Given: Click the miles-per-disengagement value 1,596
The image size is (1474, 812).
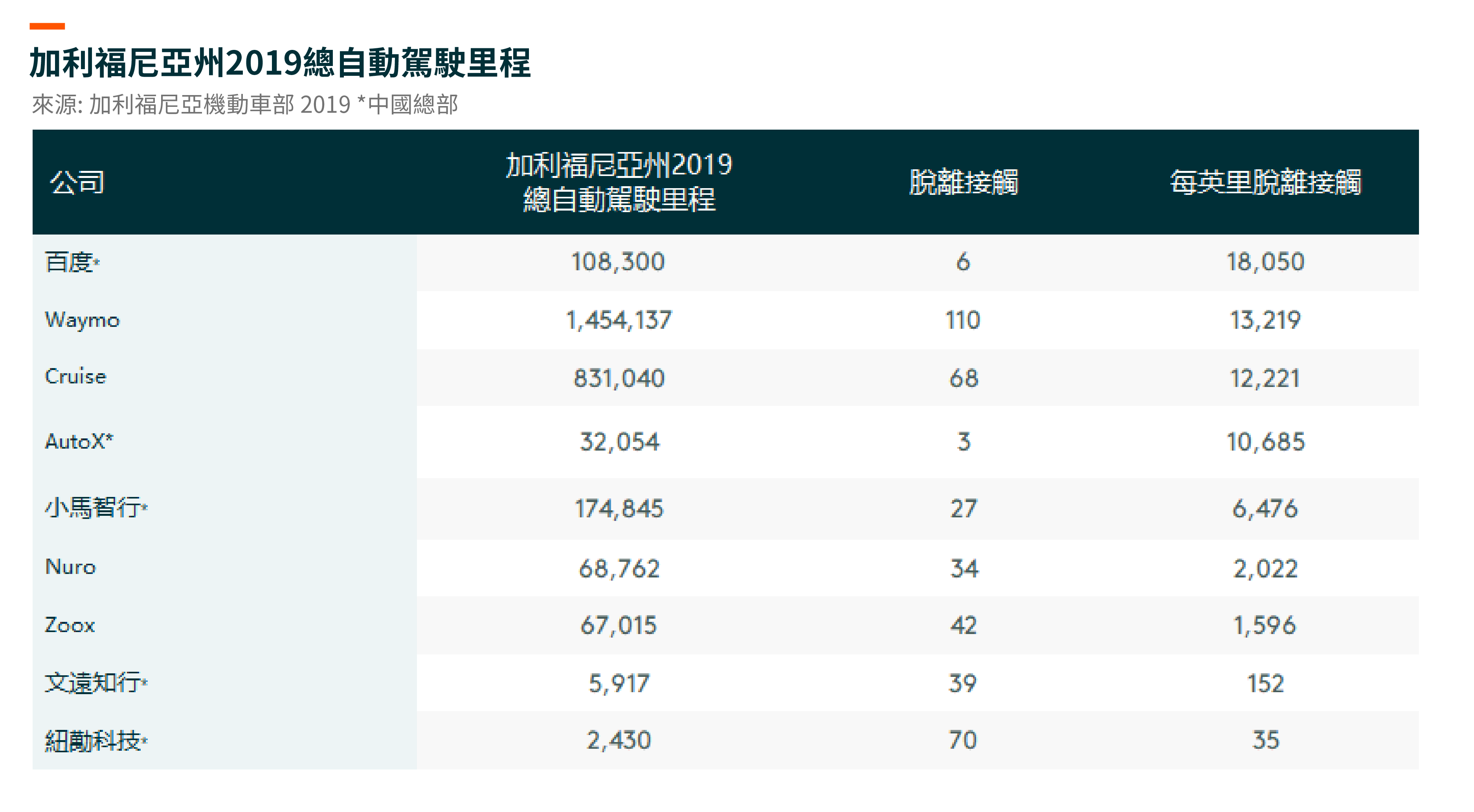Looking at the screenshot, I should (1265, 625).
